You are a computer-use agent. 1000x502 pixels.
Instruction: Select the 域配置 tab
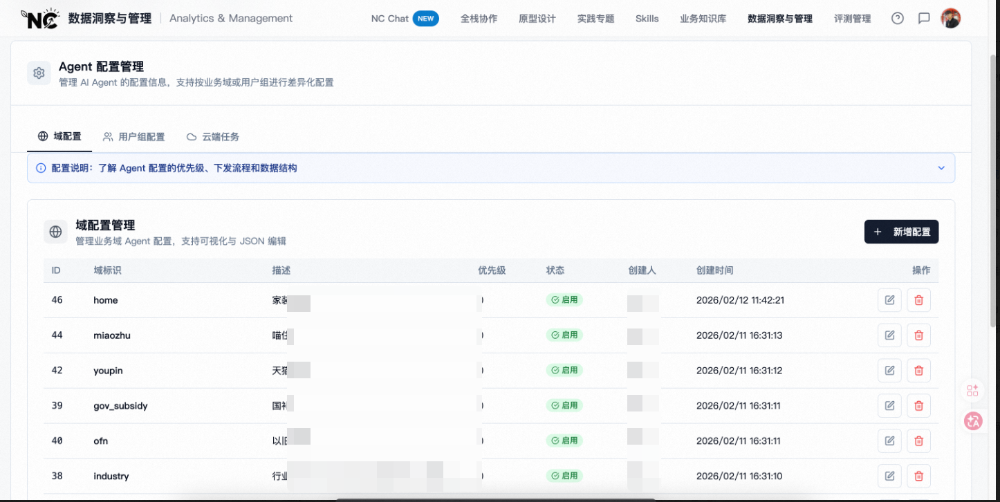pos(59,137)
